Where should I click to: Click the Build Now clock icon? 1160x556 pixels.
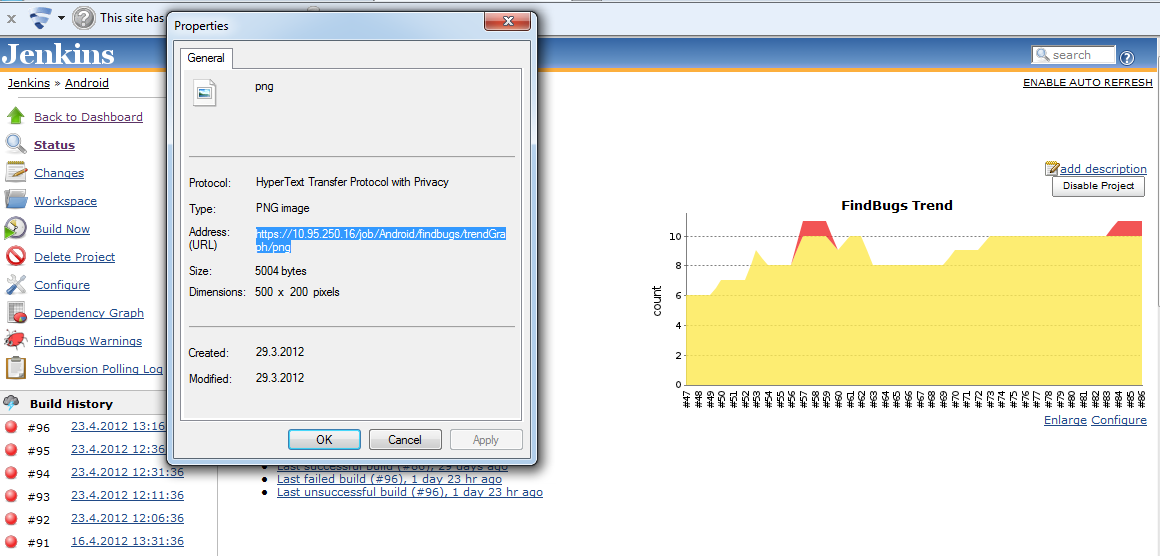pos(15,228)
